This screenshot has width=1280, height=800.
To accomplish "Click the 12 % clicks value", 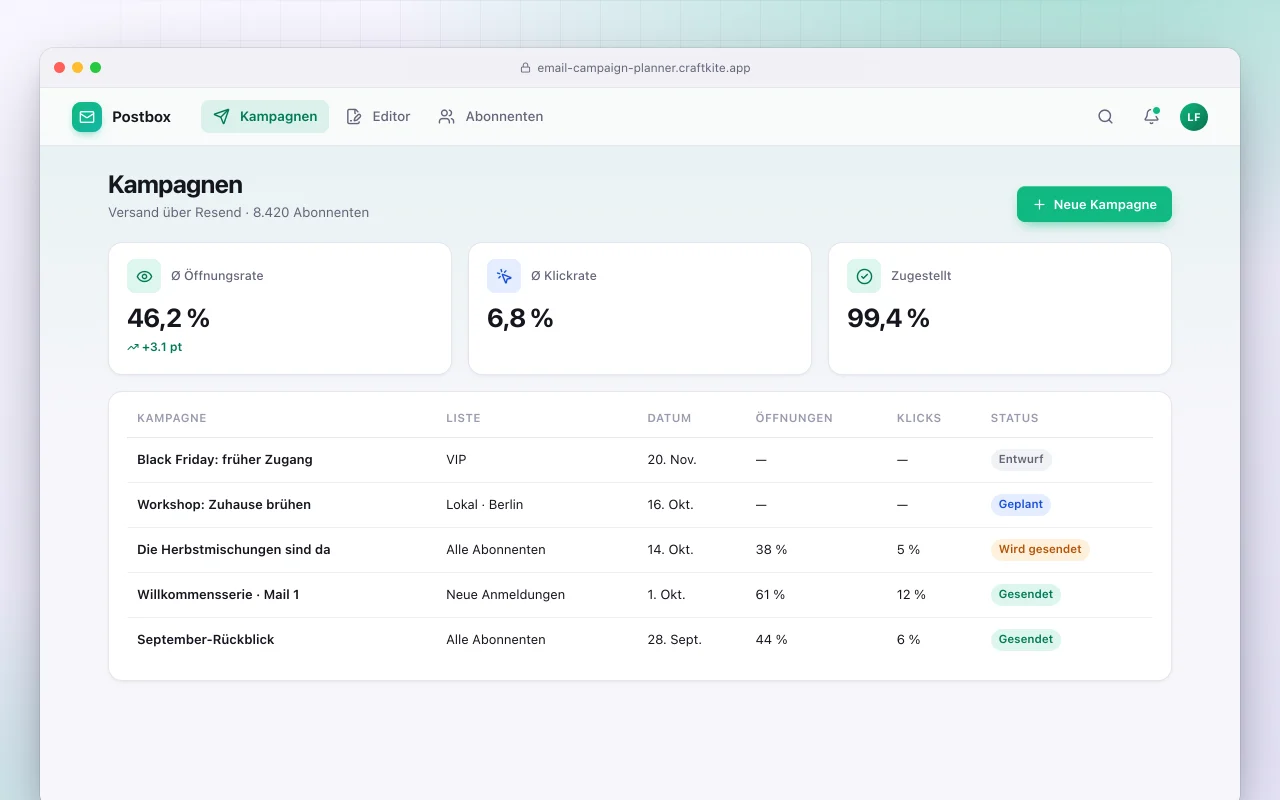I will pos(911,595).
